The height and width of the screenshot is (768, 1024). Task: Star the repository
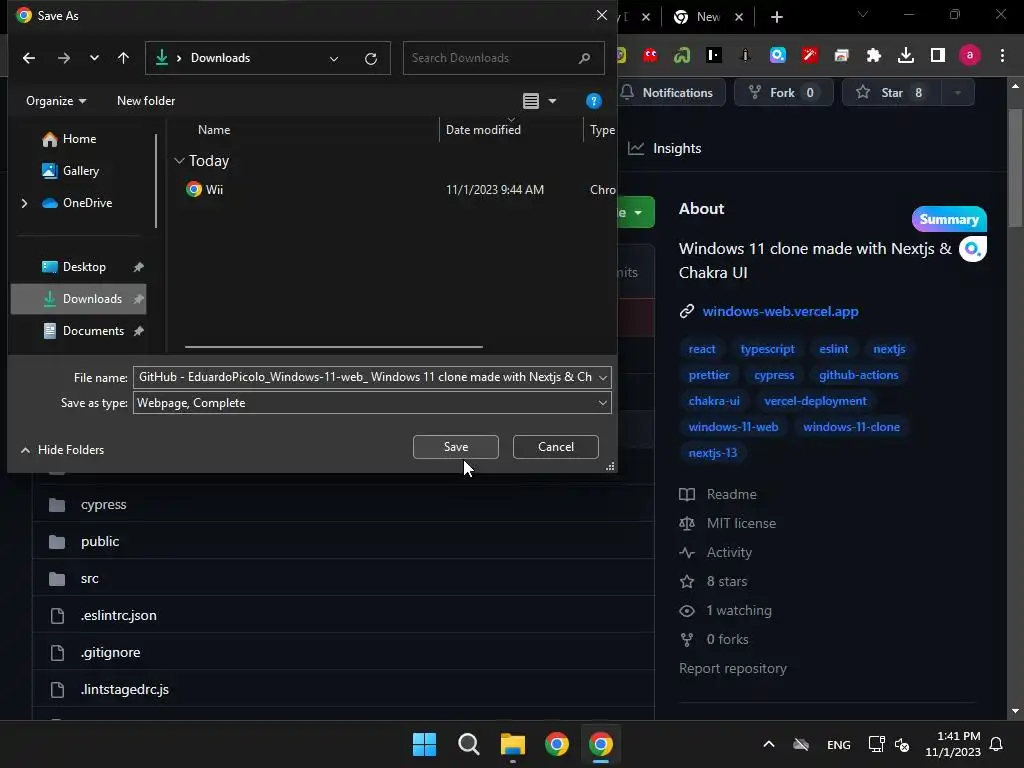point(892,93)
